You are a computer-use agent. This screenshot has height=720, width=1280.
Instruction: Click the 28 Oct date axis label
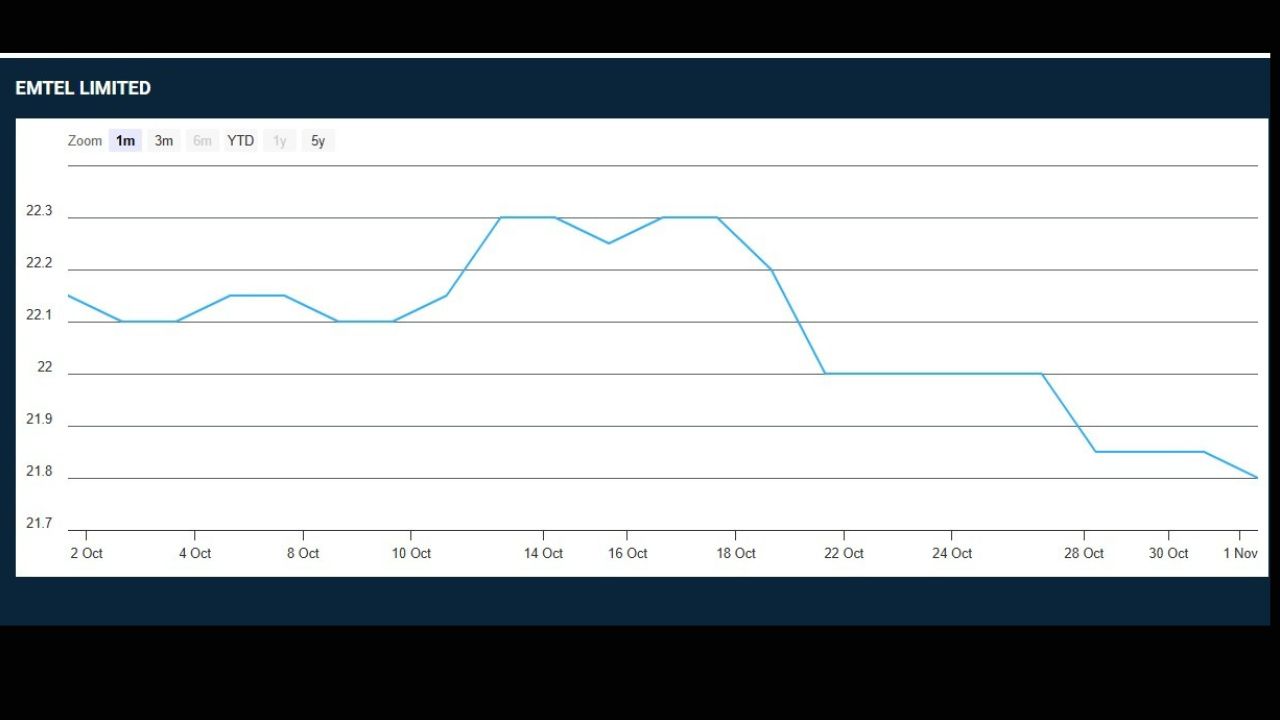click(x=1084, y=553)
